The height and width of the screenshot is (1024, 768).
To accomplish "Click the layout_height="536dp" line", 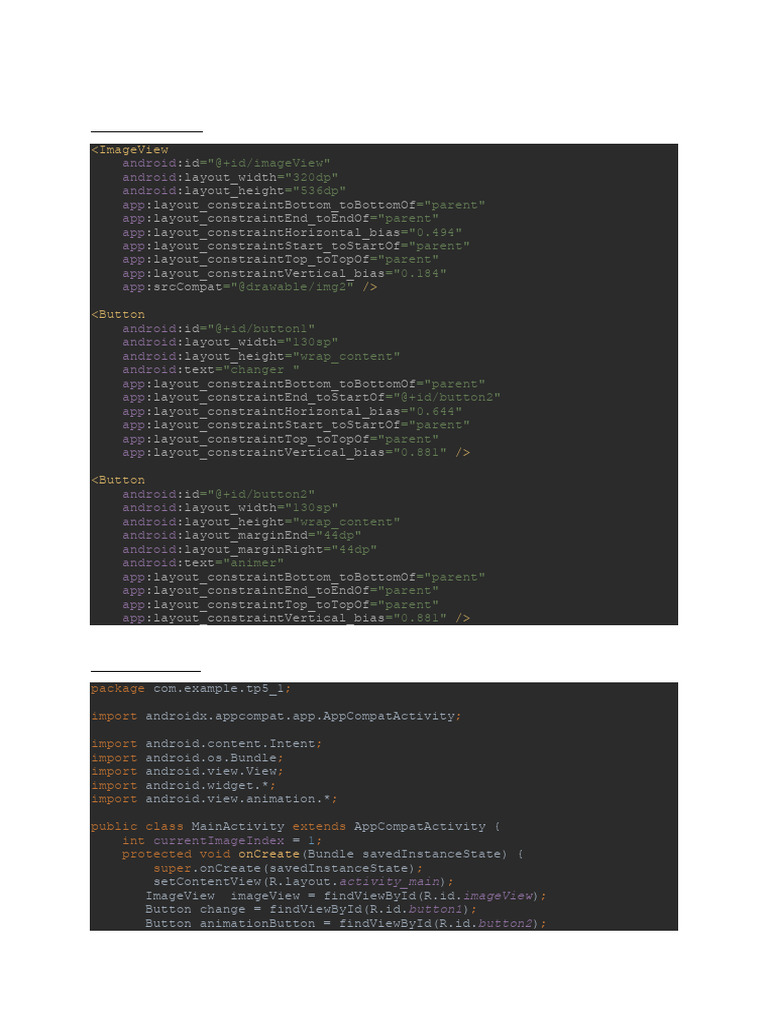I will point(234,191).
